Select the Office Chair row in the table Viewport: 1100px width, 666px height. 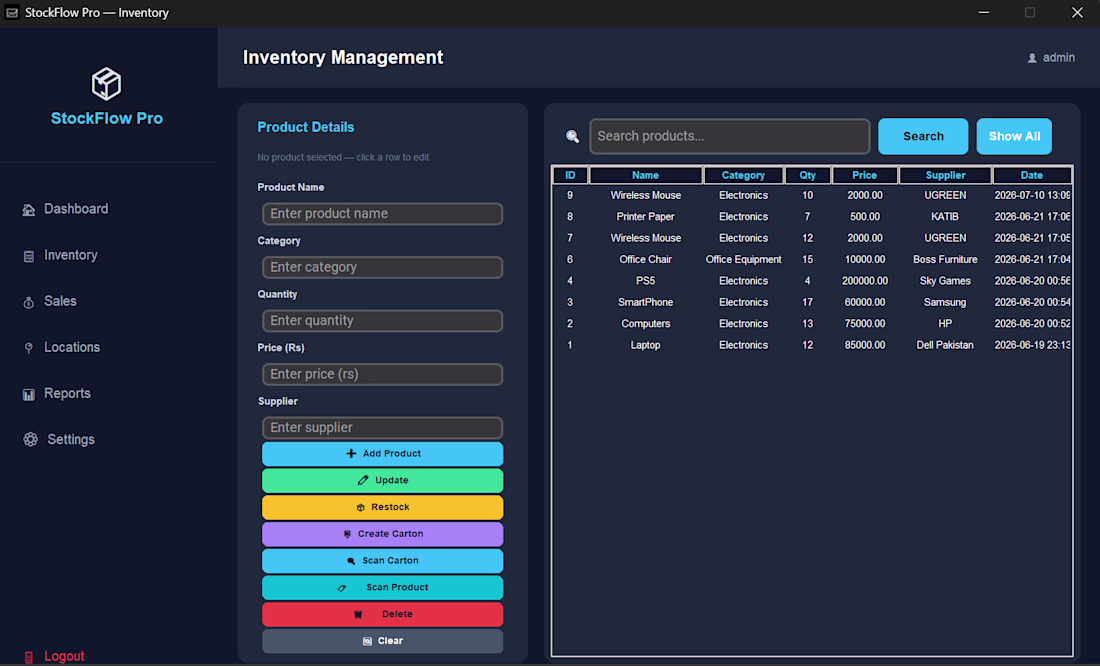[812, 260]
